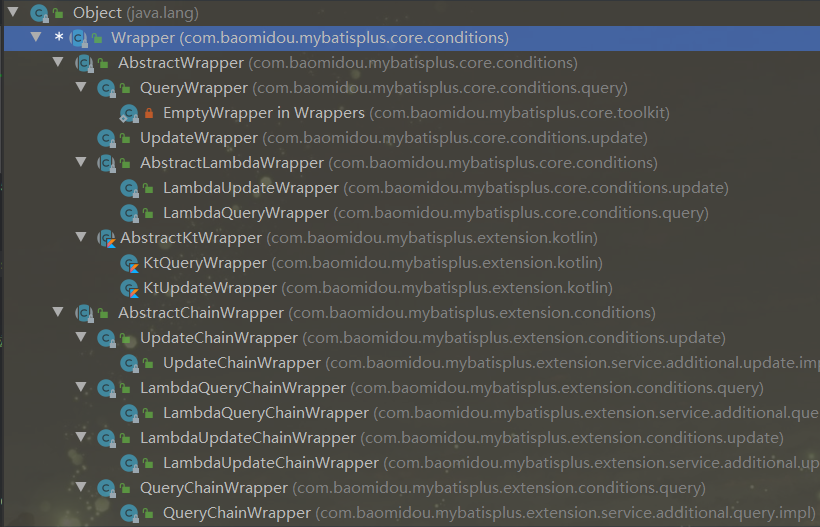Select LambdaQueryChainWrapper in extension.conditions.query

[452, 388]
